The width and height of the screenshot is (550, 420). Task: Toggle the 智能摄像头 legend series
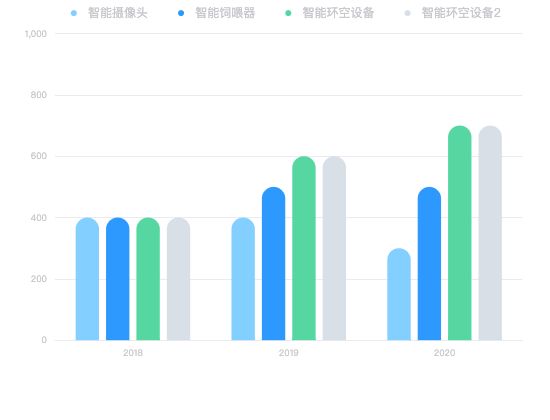[x=109, y=13]
